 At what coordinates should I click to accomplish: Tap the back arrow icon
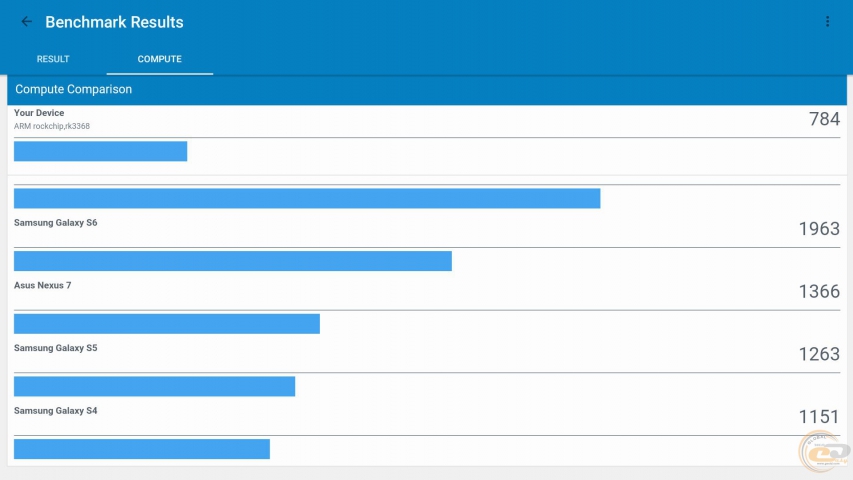tap(27, 22)
